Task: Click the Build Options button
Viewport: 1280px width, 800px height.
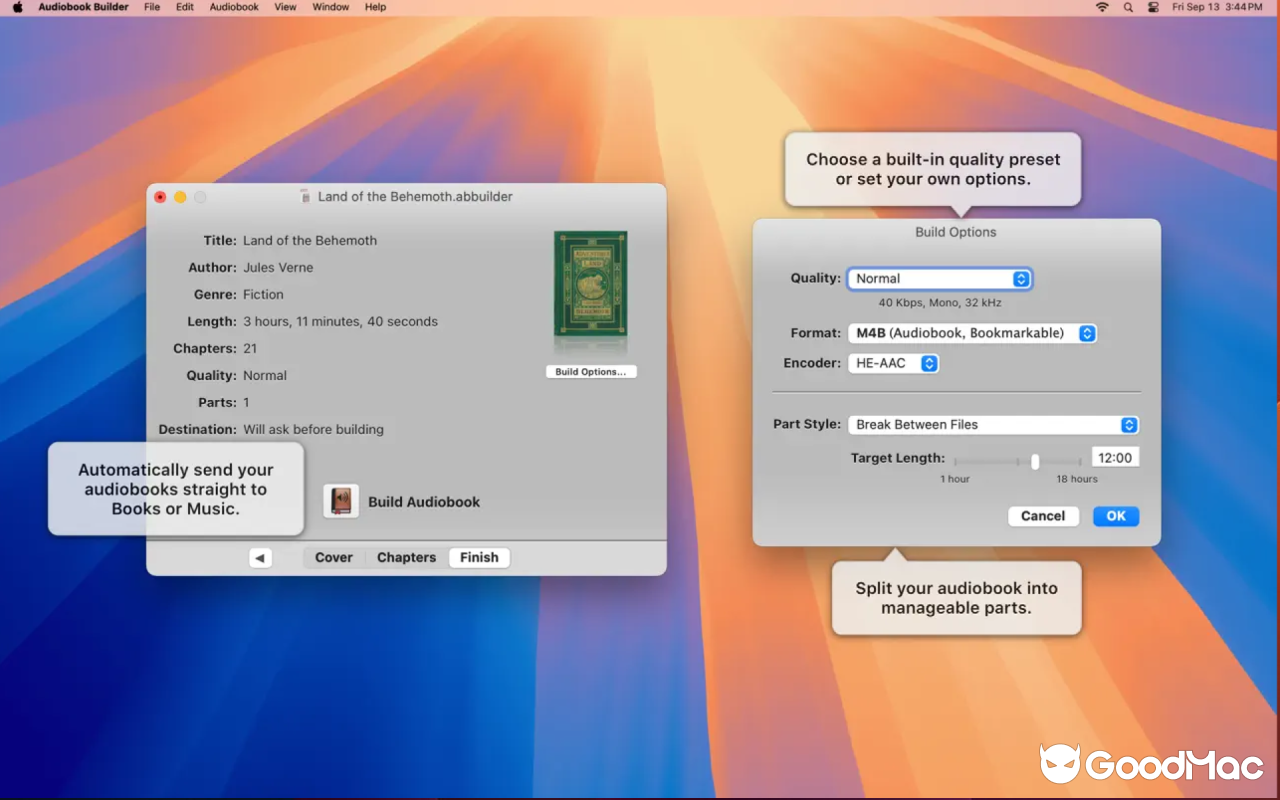Action: click(591, 371)
